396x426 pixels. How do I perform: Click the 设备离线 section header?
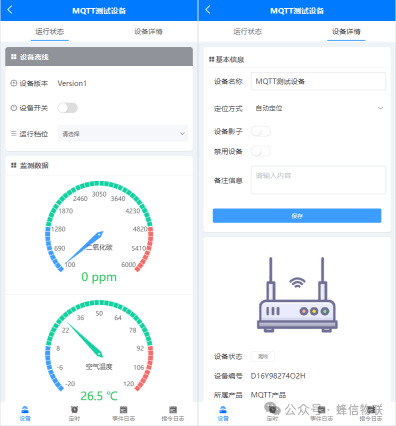tap(99, 57)
